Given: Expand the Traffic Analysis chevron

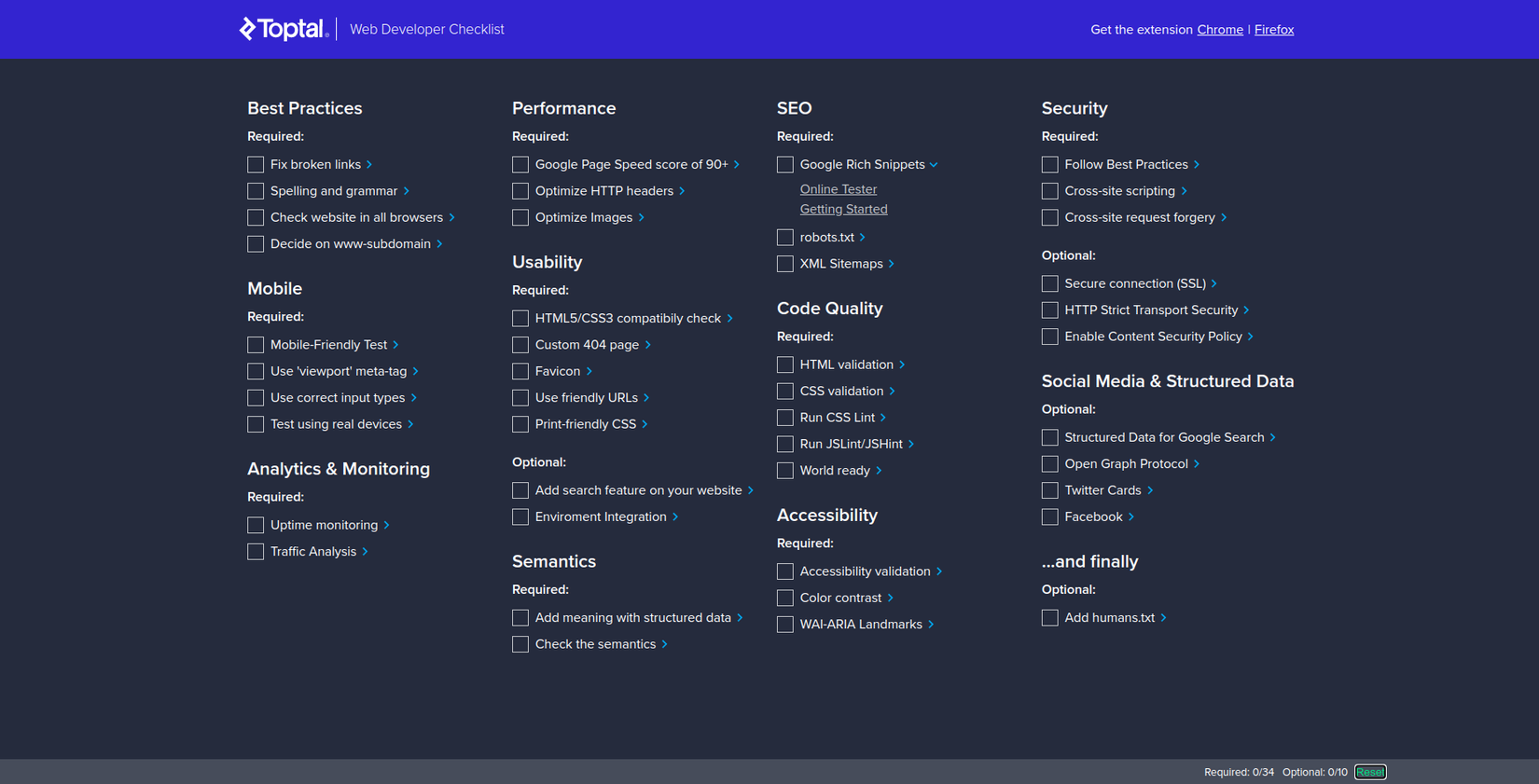Looking at the screenshot, I should pyautogui.click(x=366, y=552).
